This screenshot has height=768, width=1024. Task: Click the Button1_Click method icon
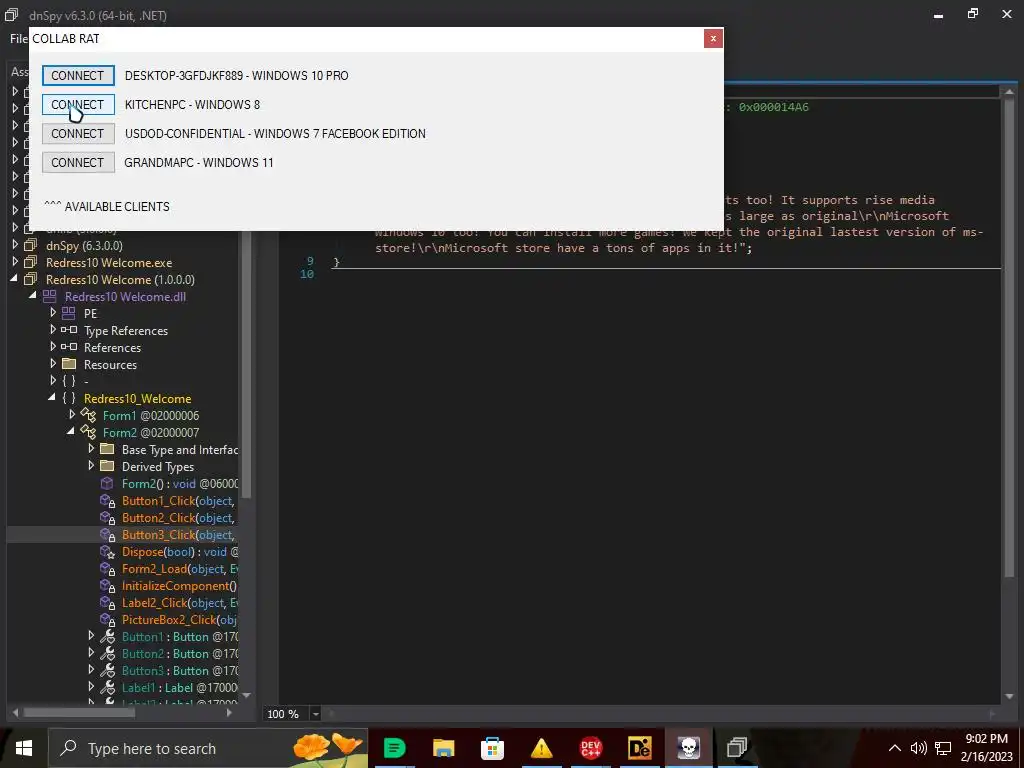108,501
